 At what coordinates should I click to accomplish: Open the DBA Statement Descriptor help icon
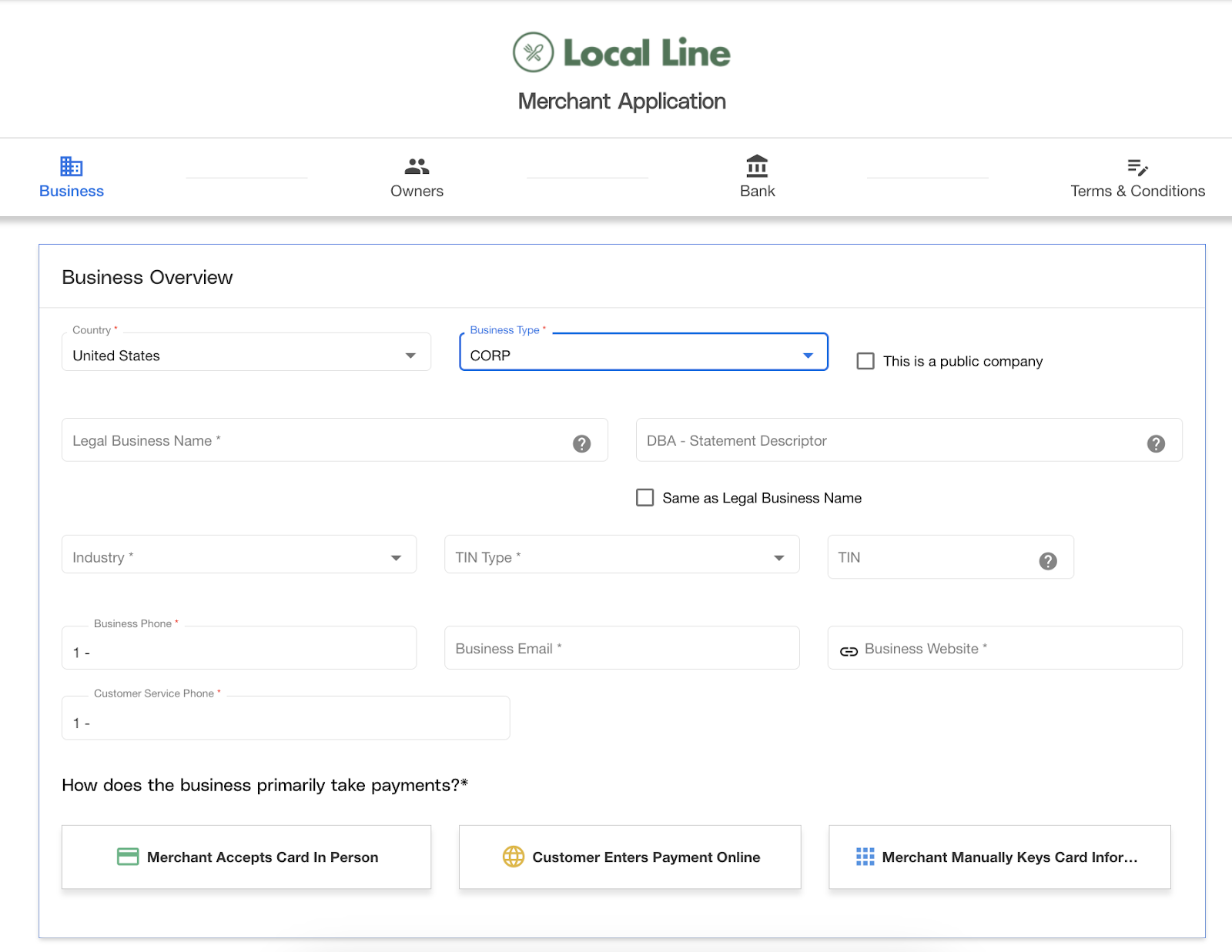[x=1156, y=443]
